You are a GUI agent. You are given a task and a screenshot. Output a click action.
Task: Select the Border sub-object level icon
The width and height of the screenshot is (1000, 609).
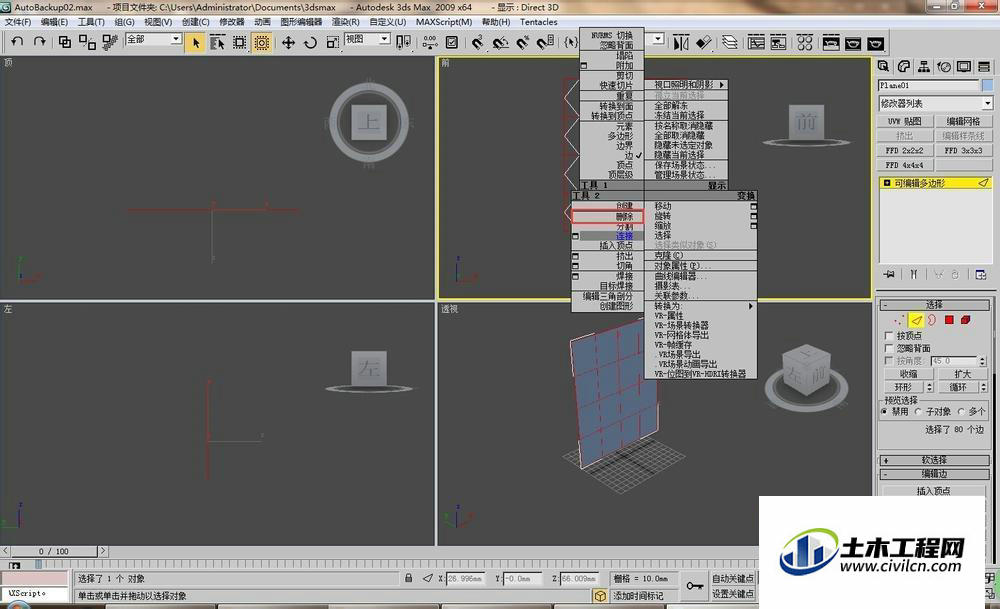pos(932,320)
